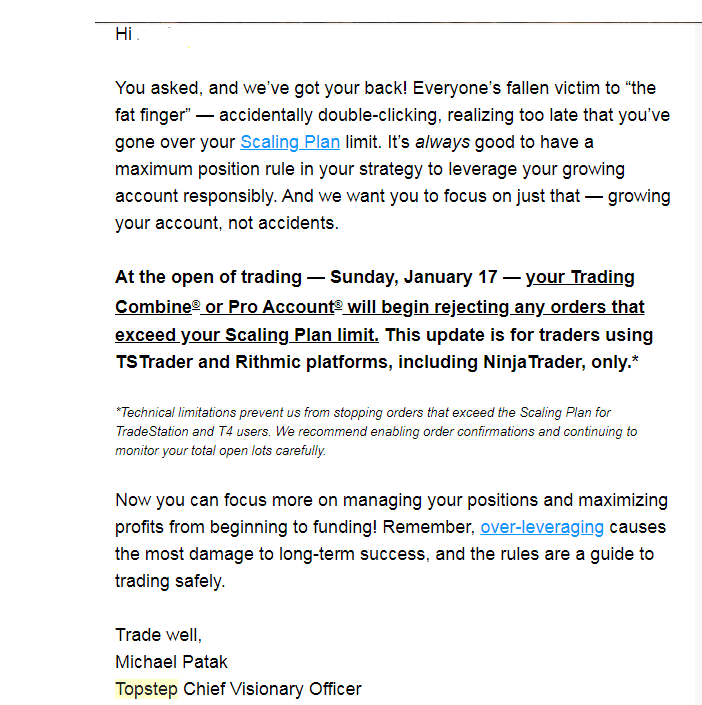The height and width of the screenshot is (705, 702).
Task: Click the asterisk after 'only.'
Action: pos(635,360)
